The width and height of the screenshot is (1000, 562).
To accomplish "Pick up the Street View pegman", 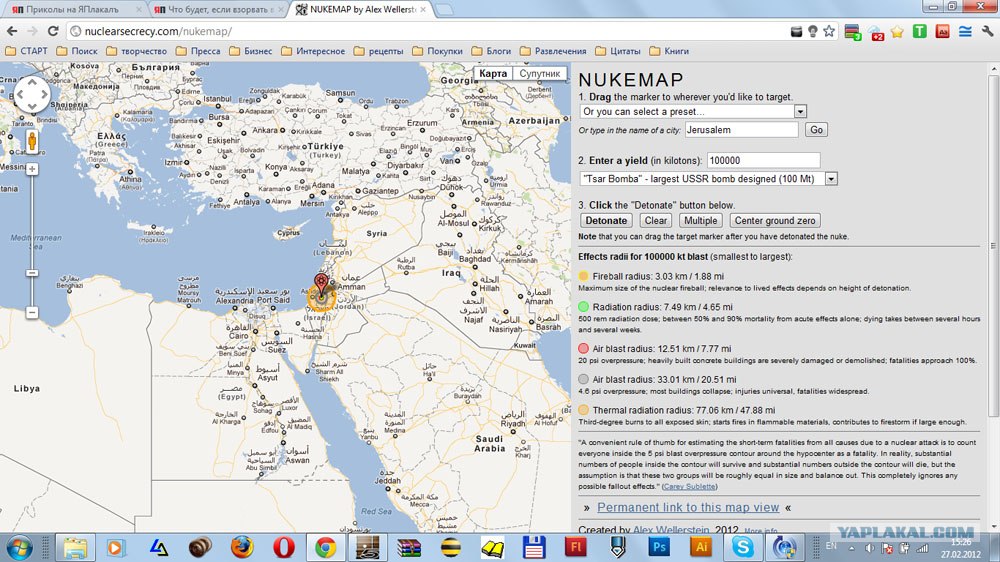I will [x=32, y=140].
